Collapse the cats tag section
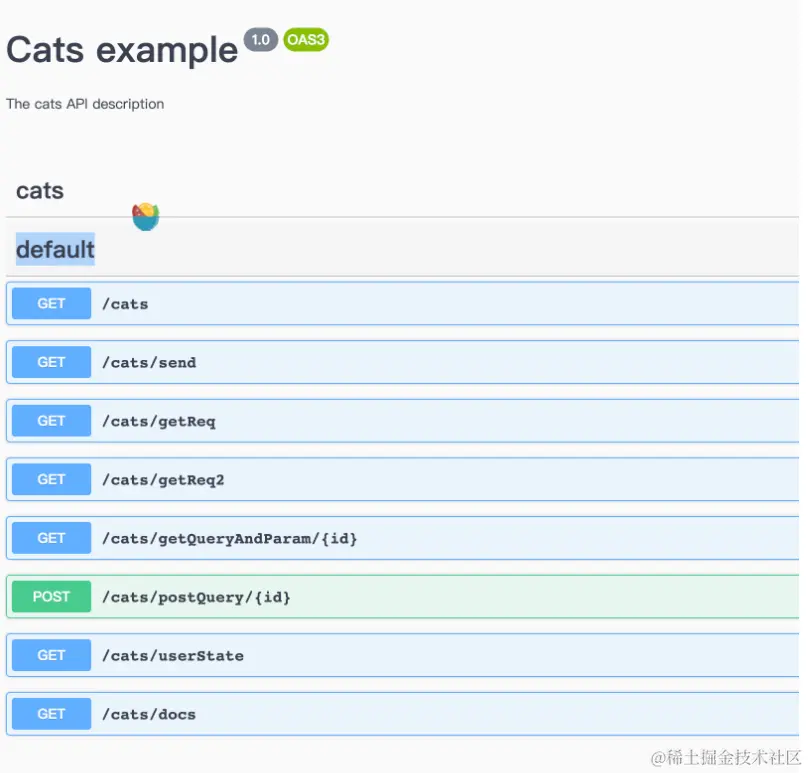Screen dimensions: 808x773 coord(40,191)
